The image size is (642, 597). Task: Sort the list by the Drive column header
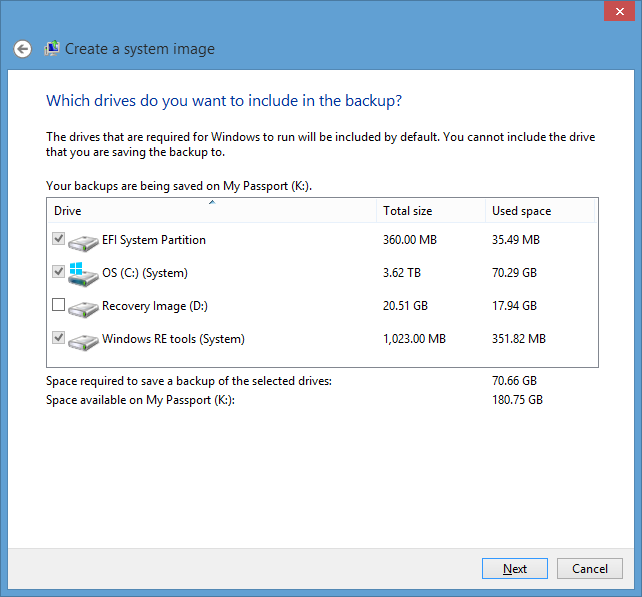pyautogui.click(x=212, y=211)
